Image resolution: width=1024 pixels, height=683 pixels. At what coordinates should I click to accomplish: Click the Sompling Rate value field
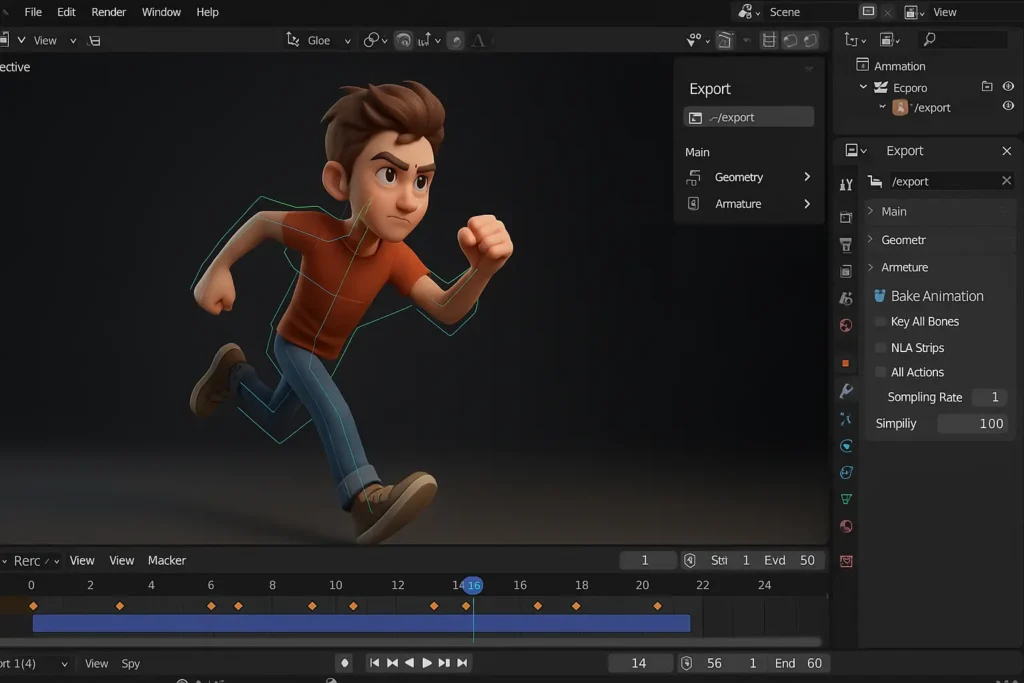tap(987, 397)
